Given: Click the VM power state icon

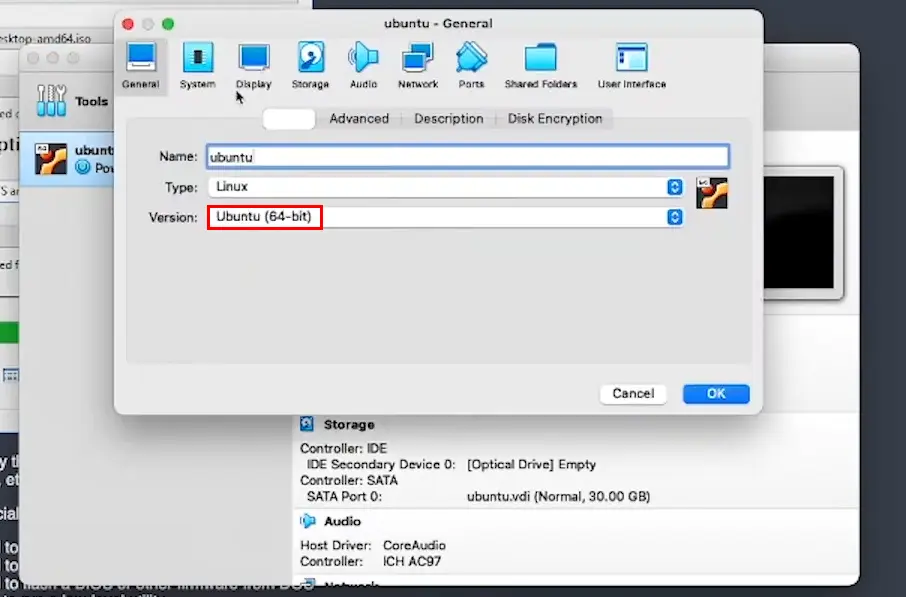Looking at the screenshot, I should [83, 168].
